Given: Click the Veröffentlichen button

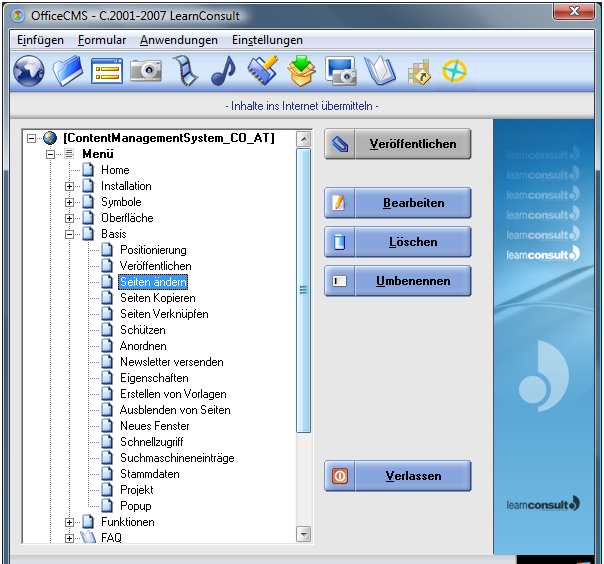Looking at the screenshot, I should click(x=398, y=144).
